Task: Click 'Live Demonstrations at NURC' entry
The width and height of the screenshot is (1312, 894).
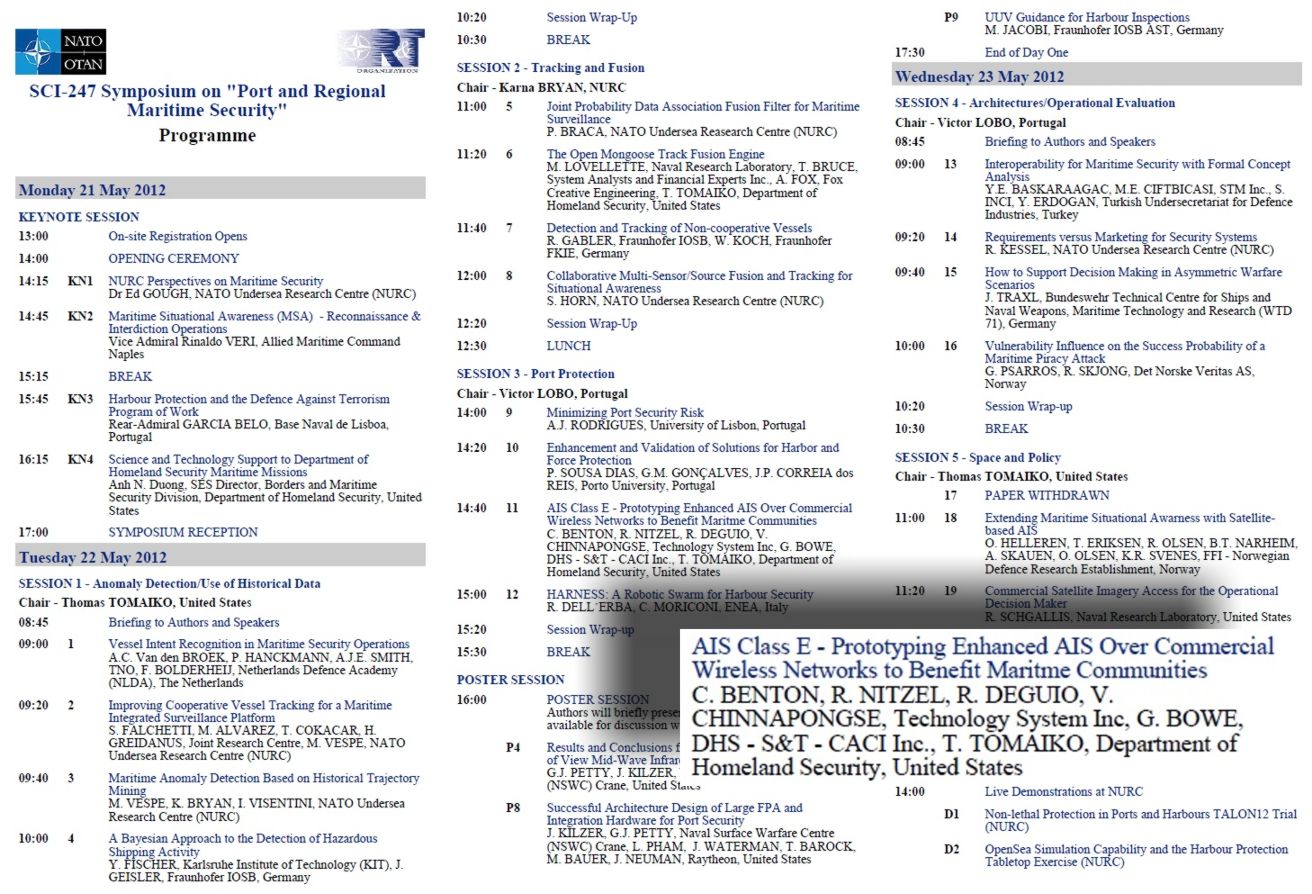Action: (x=1064, y=791)
